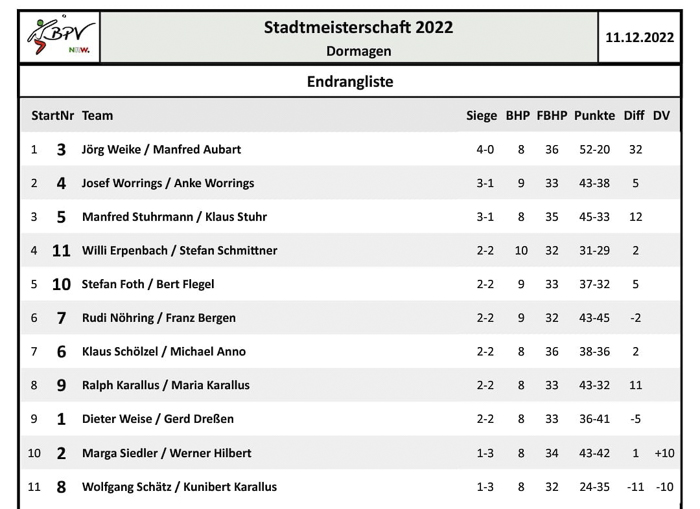Select the StartNr column header
Screen dimensions: 700x509
[53, 116]
